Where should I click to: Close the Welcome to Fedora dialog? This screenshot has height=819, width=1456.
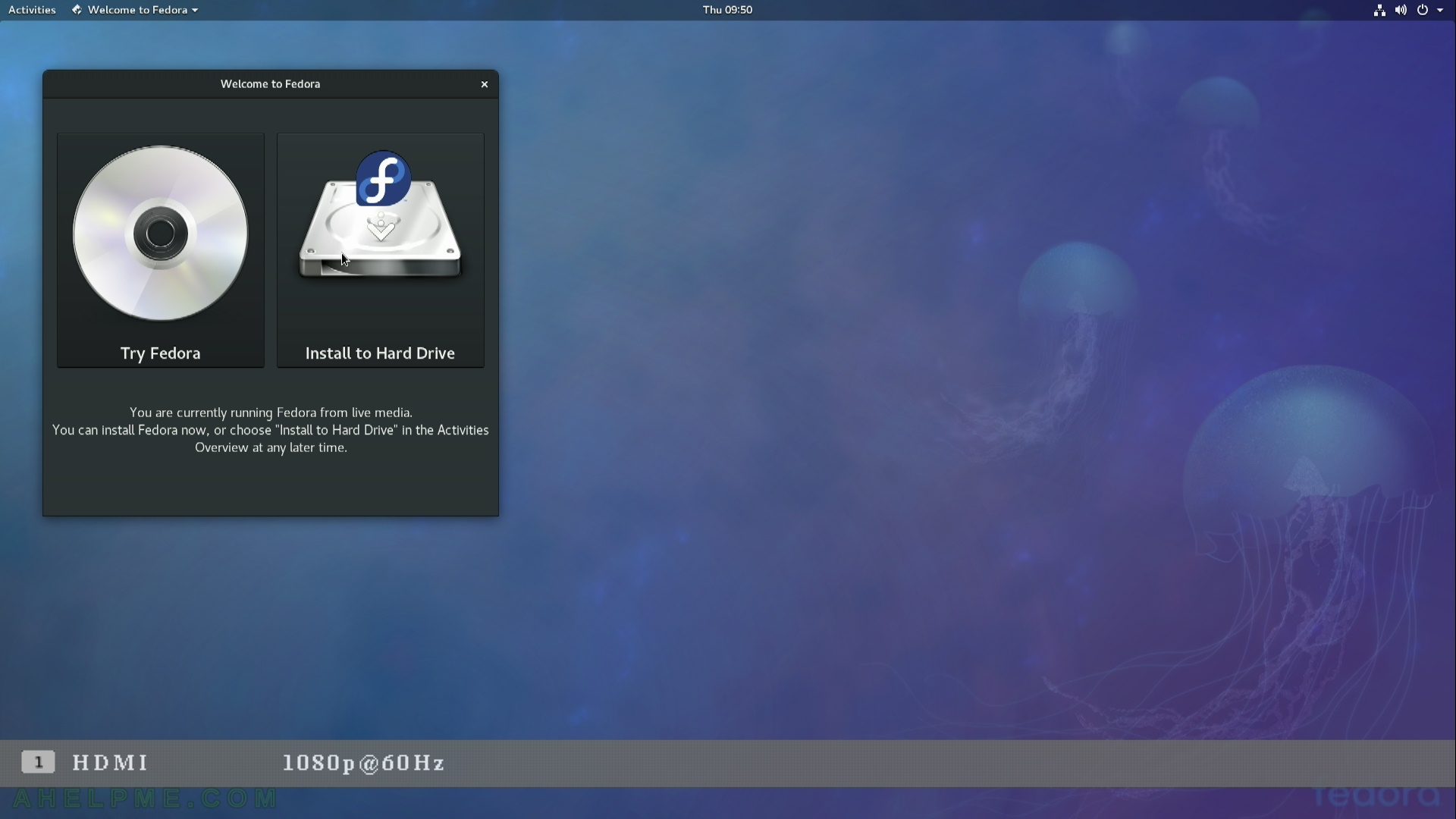[x=485, y=83]
